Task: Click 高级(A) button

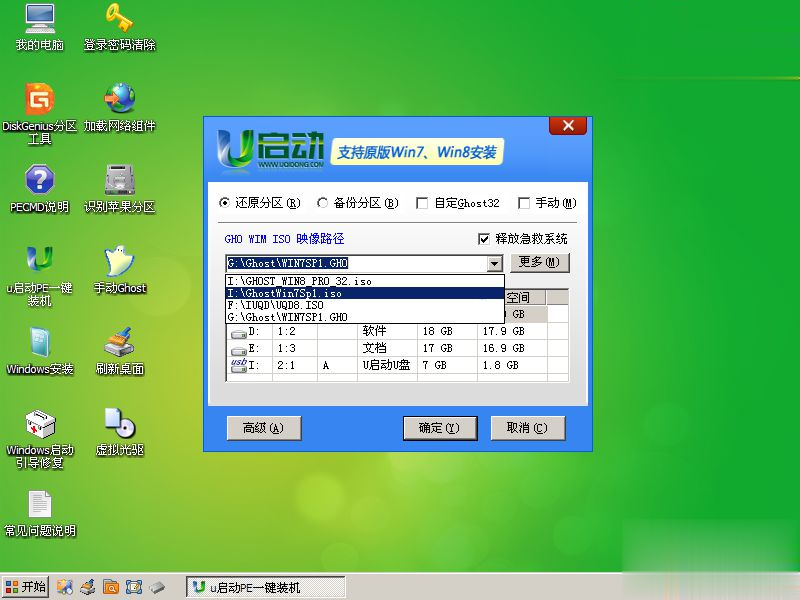Action: [264, 428]
